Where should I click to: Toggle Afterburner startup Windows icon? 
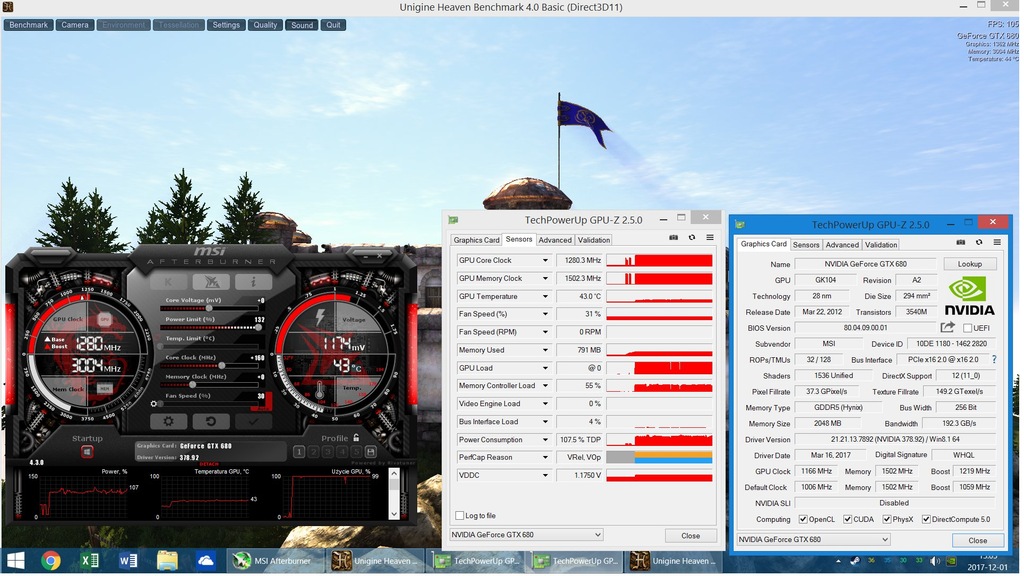click(87, 452)
